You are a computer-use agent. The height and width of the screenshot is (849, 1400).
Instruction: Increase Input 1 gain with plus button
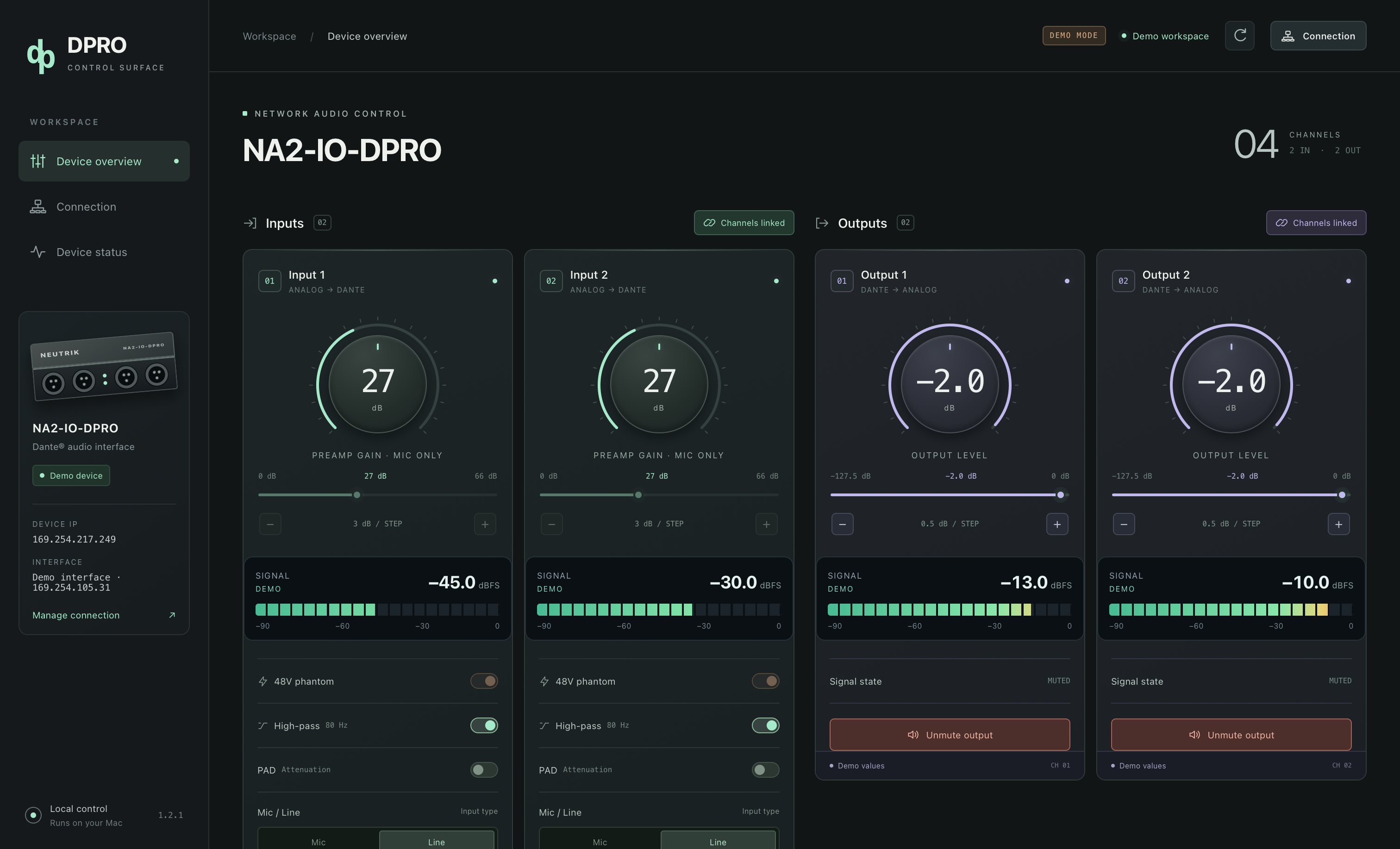[x=485, y=524]
